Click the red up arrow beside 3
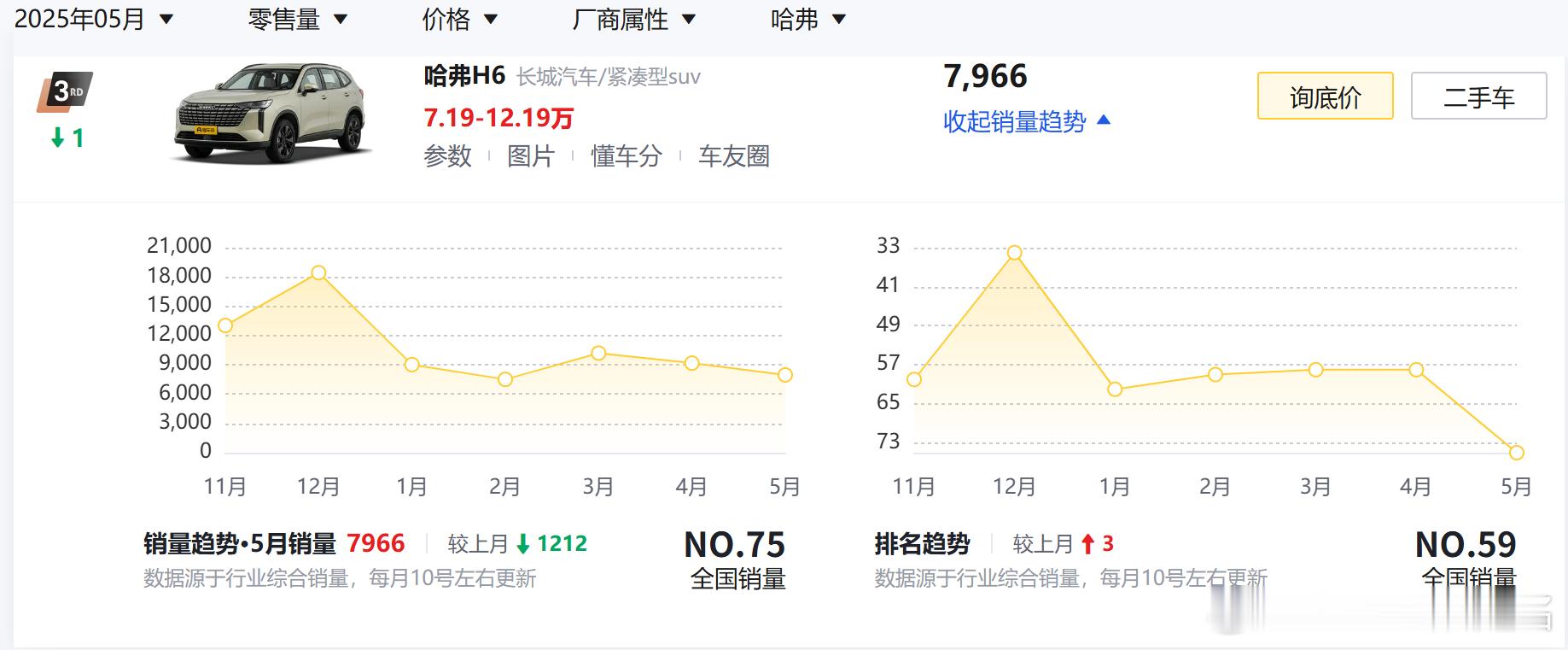This screenshot has width=1568, height=650. 1087,544
